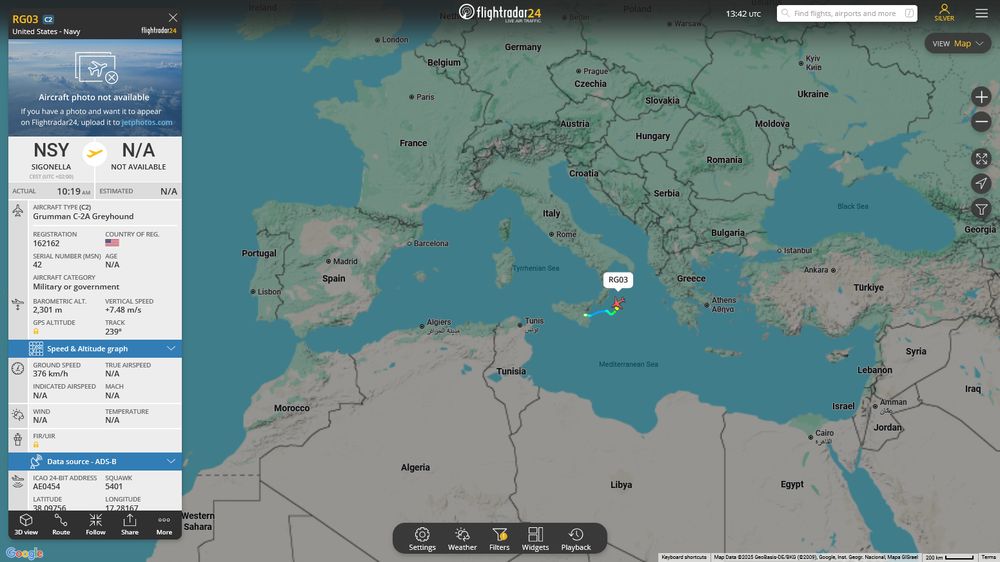Select Grumman C-2A Greyhound aircraft type
1000x562 pixels.
click(x=84, y=216)
